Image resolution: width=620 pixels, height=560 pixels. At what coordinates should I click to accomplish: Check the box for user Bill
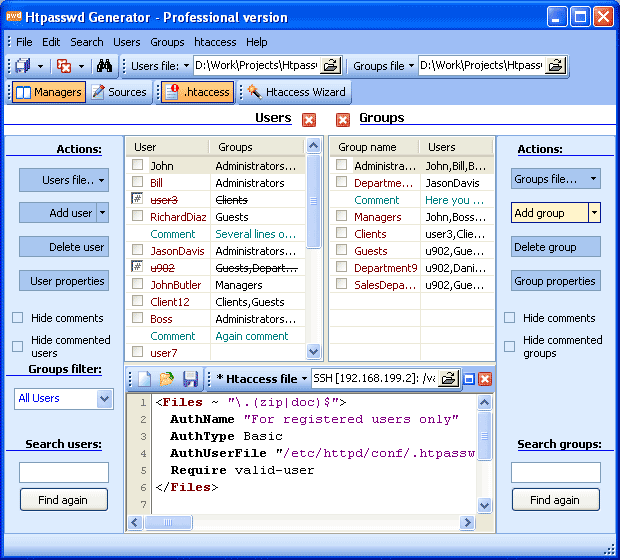click(137, 182)
